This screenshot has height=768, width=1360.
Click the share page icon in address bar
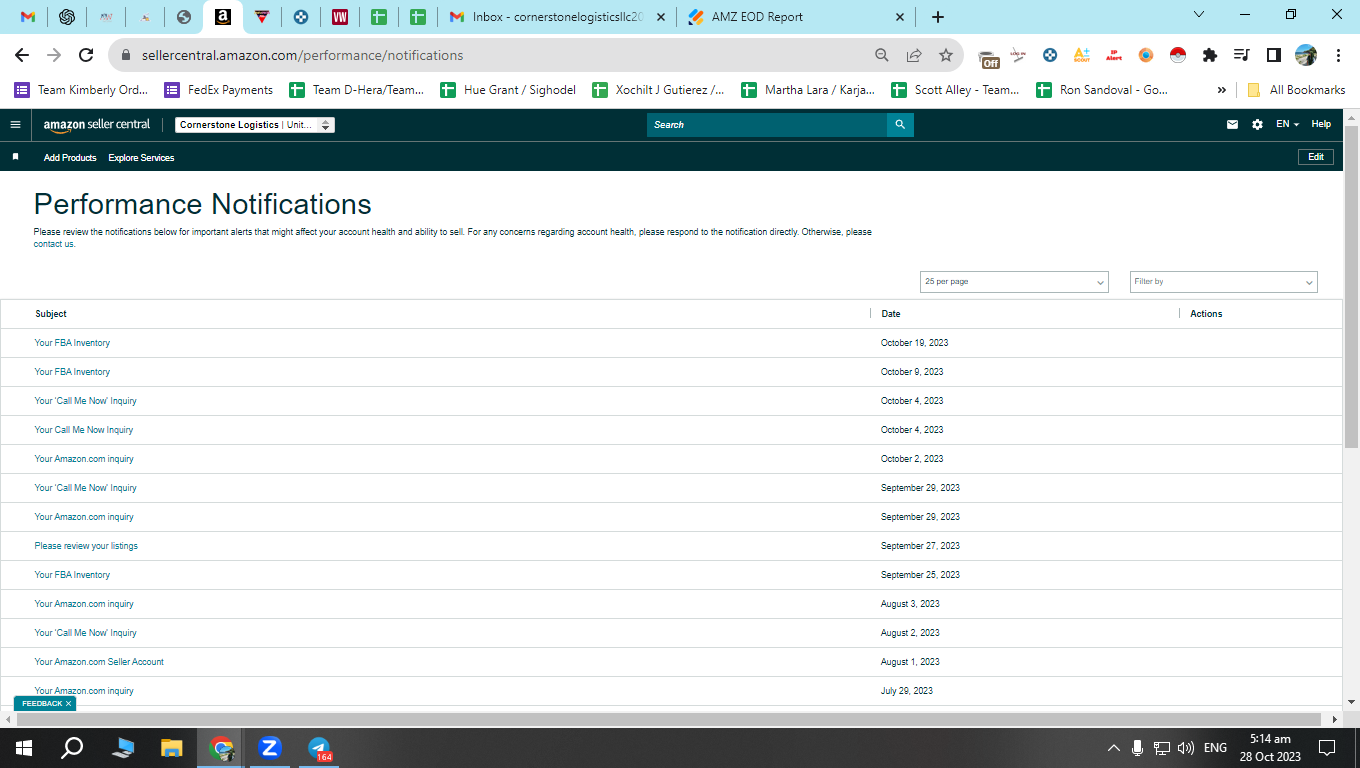coord(914,55)
